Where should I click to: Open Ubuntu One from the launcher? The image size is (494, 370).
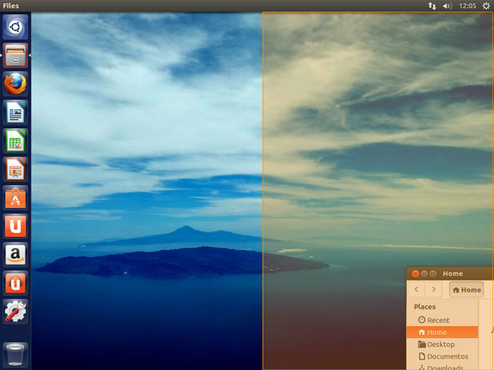15,226
